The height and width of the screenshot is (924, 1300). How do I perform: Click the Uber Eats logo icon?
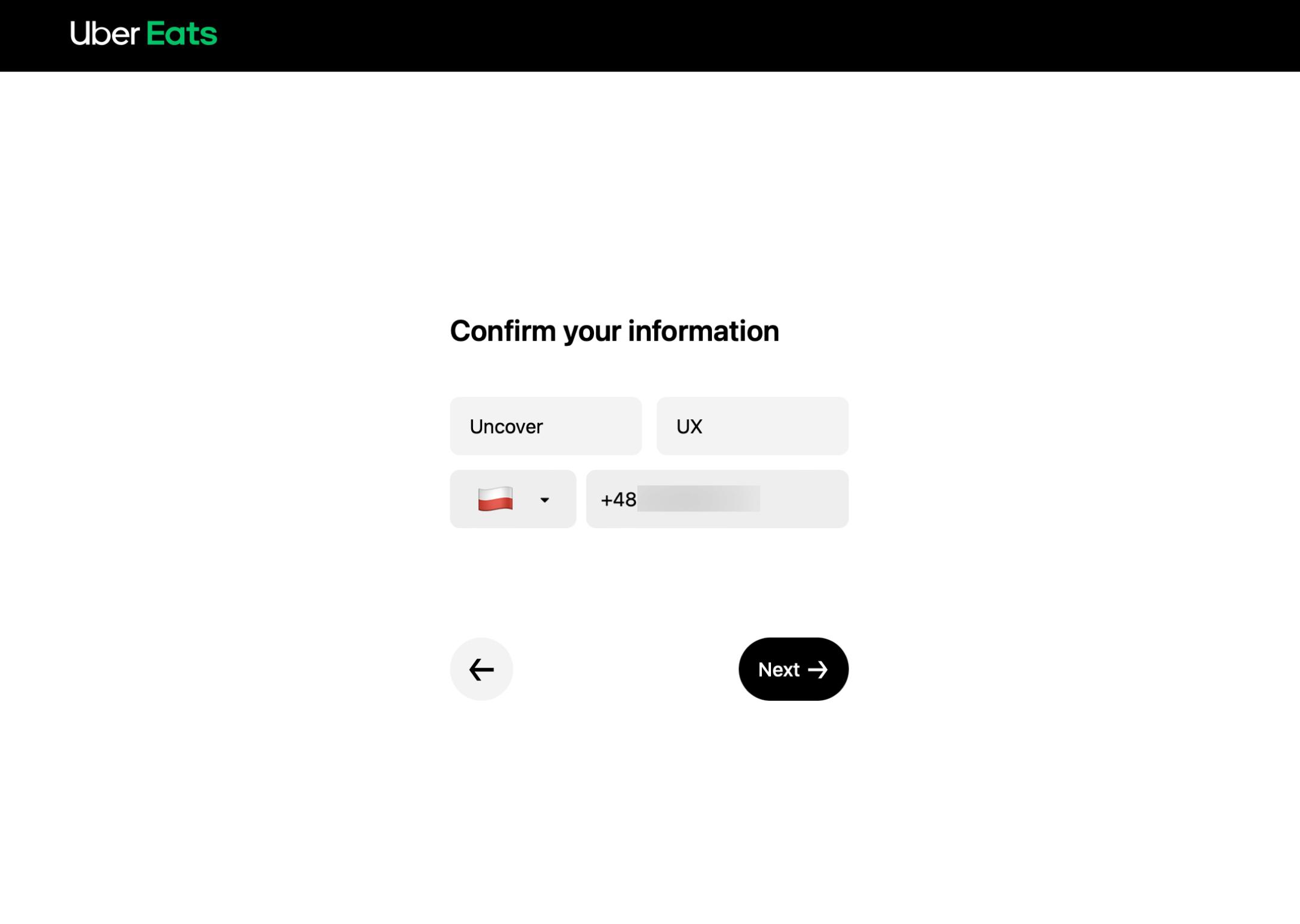coord(143,33)
